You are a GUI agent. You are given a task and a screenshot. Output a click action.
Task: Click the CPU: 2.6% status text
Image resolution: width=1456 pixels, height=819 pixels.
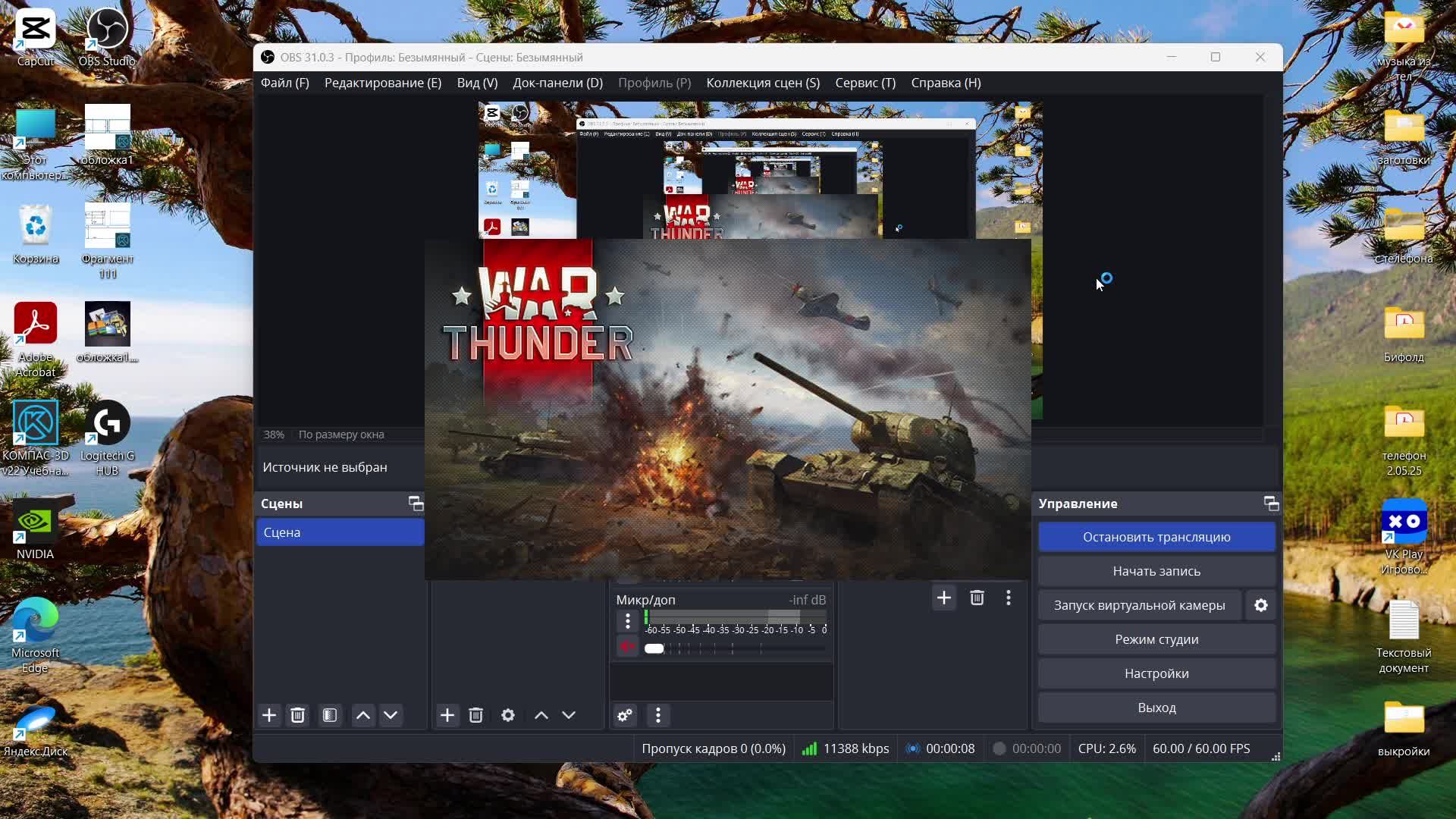point(1107,748)
